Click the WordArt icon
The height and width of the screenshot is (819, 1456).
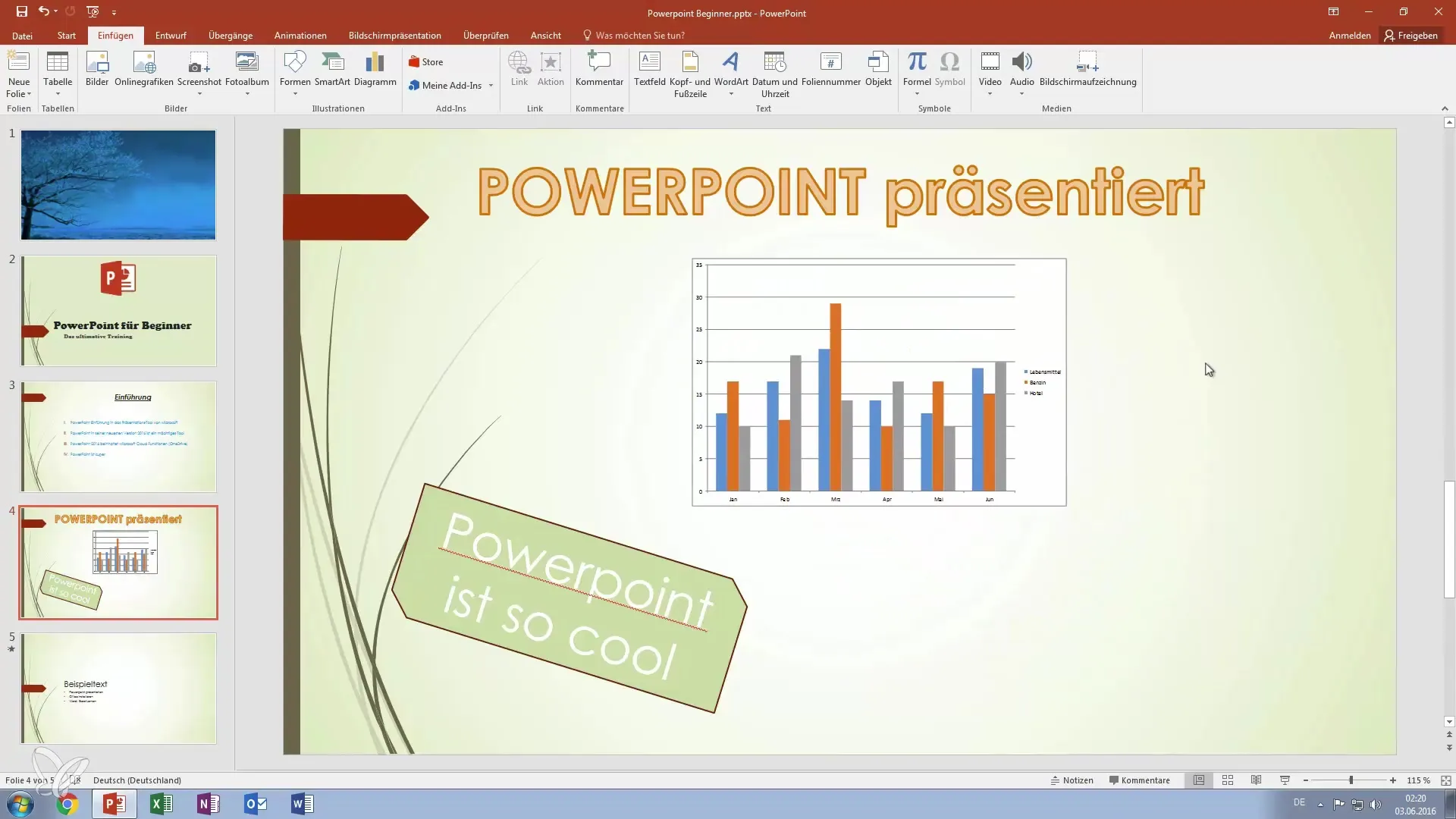[x=730, y=62]
